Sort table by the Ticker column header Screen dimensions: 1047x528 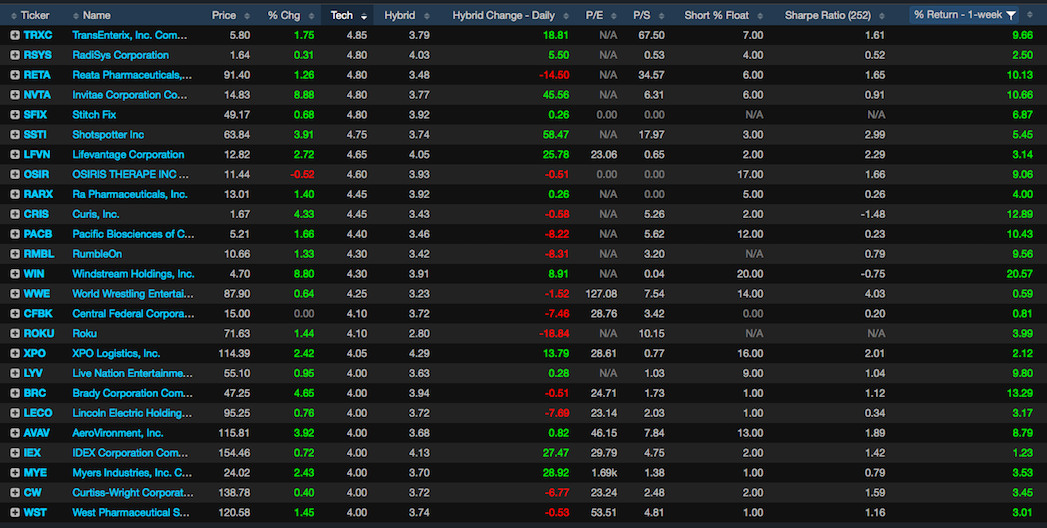point(35,15)
